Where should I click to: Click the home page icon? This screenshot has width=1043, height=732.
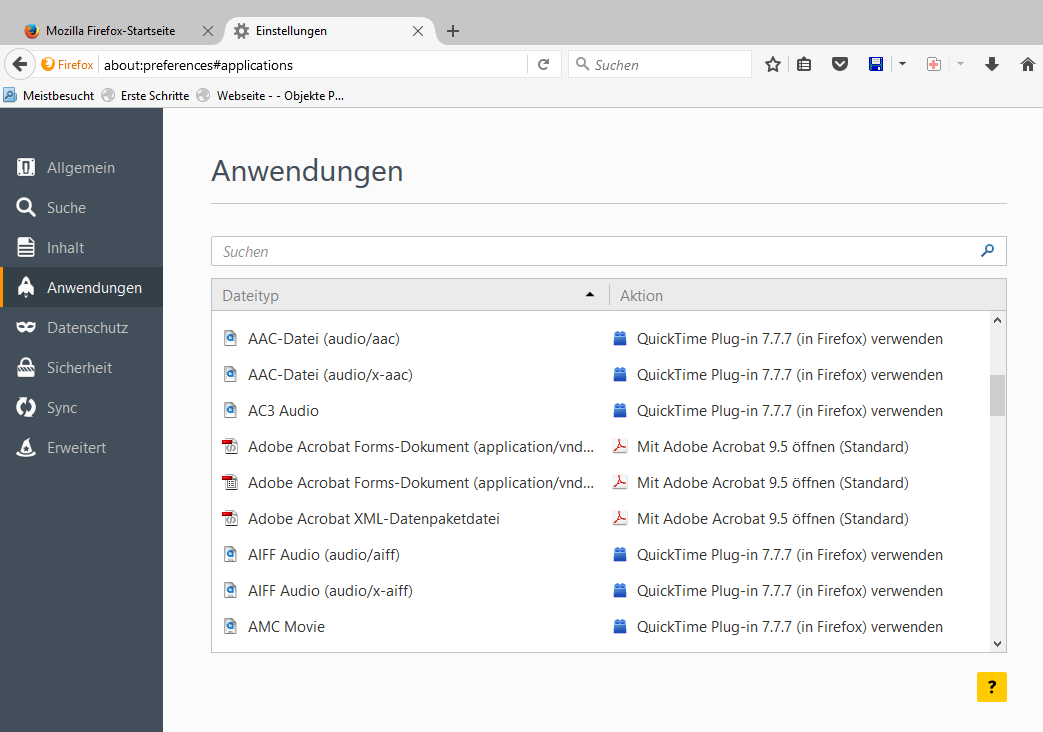(1027, 64)
